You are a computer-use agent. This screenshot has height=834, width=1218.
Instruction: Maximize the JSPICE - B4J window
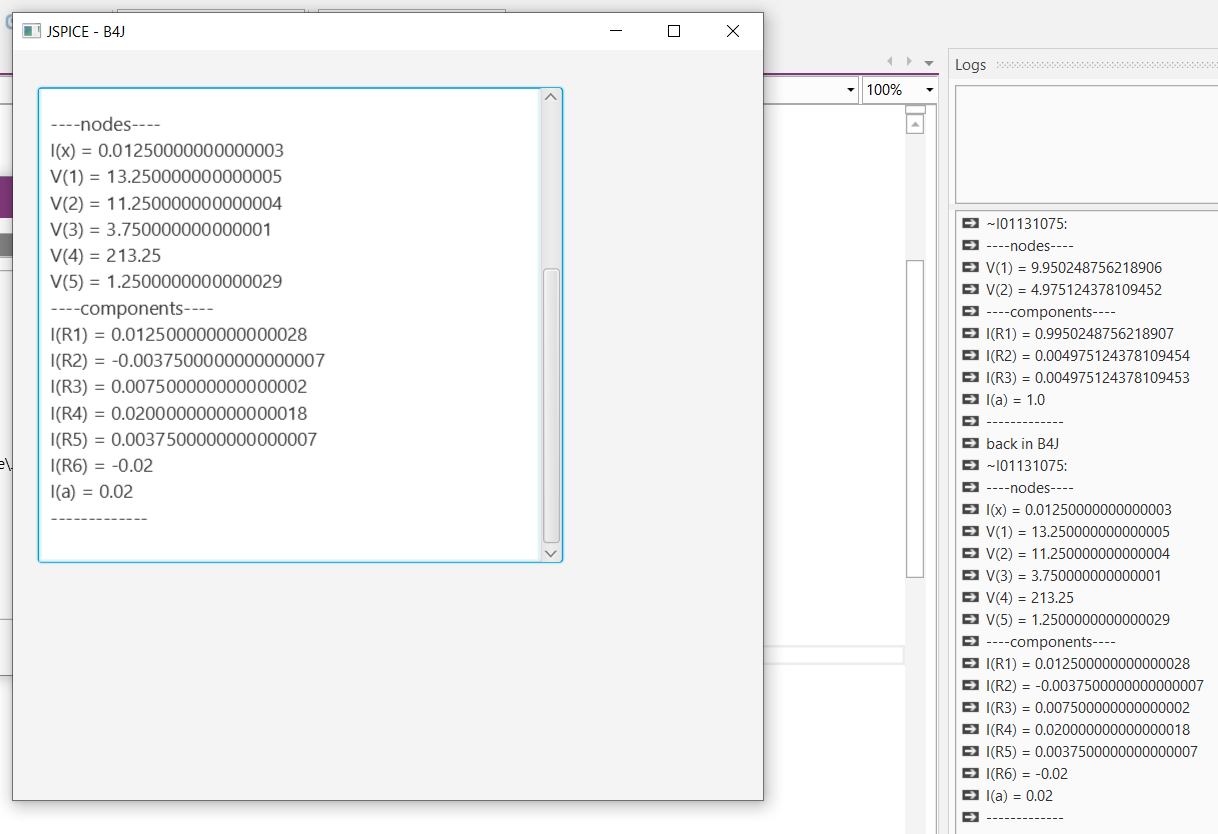coord(674,31)
